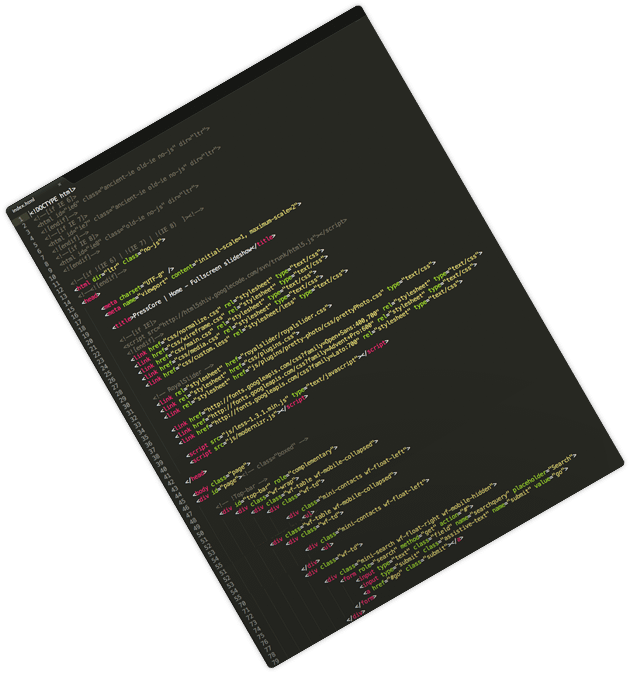Click the css/custom.less link line
Viewport: 630px width, 674px height.
[x=247, y=328]
